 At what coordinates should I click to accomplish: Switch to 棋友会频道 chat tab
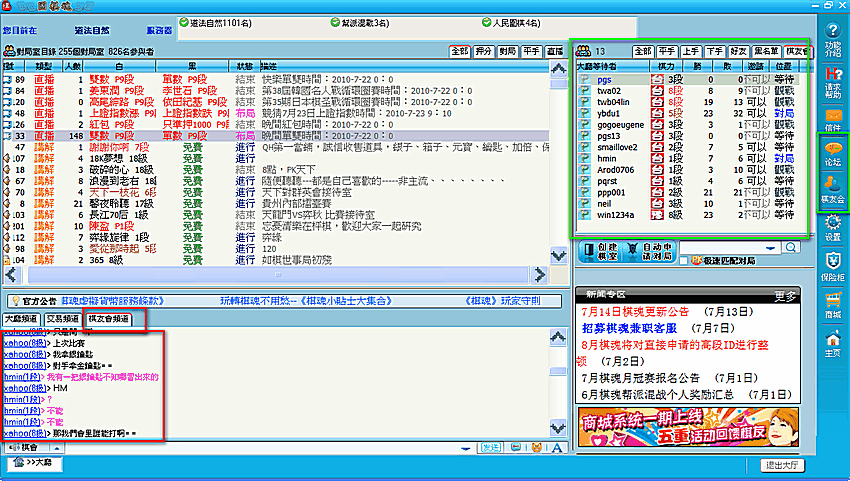click(109, 318)
